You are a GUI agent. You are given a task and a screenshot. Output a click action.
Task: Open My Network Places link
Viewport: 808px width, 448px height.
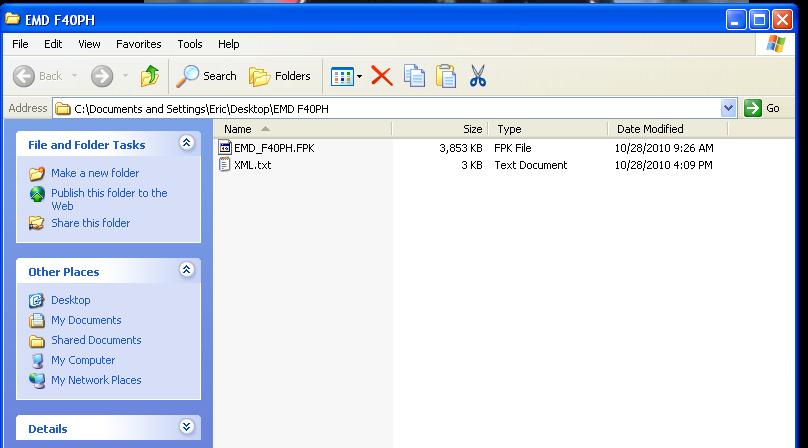click(96, 380)
